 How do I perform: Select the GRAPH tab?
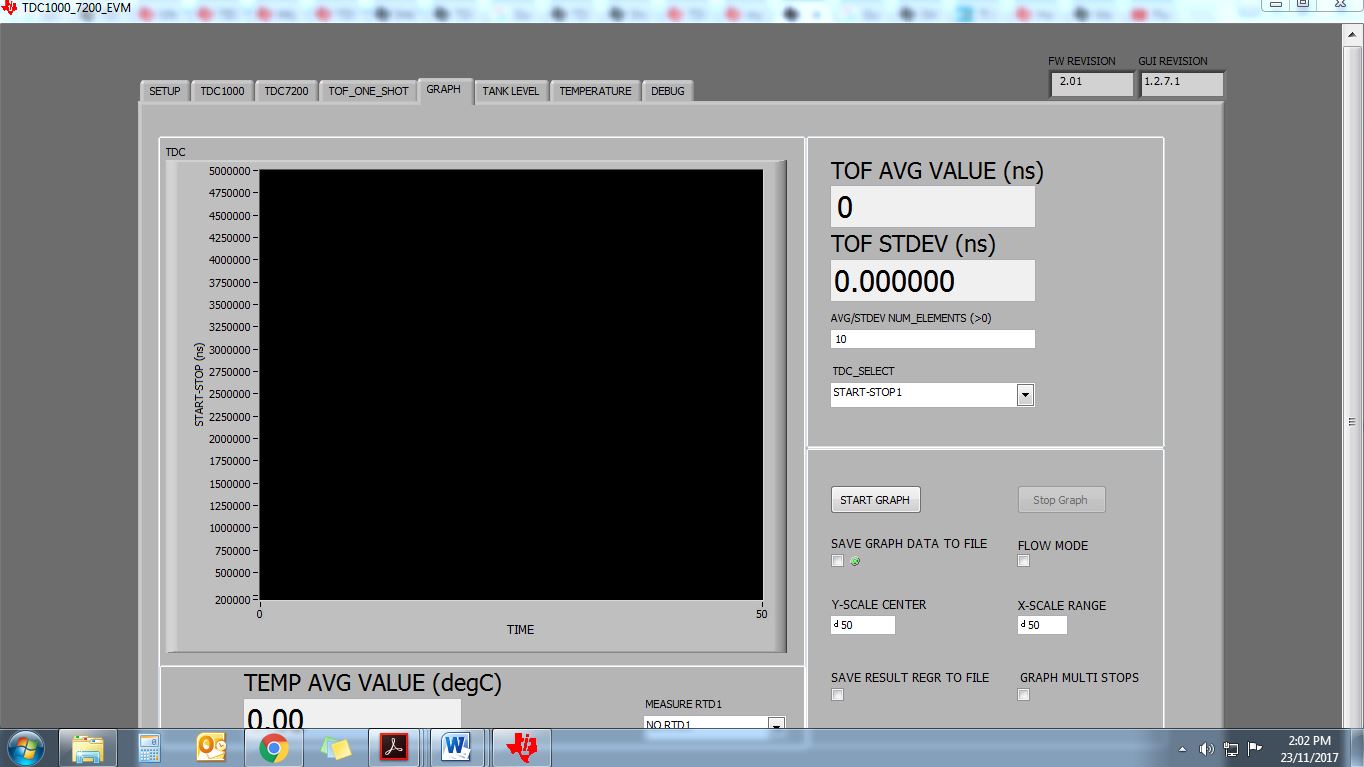click(x=444, y=89)
